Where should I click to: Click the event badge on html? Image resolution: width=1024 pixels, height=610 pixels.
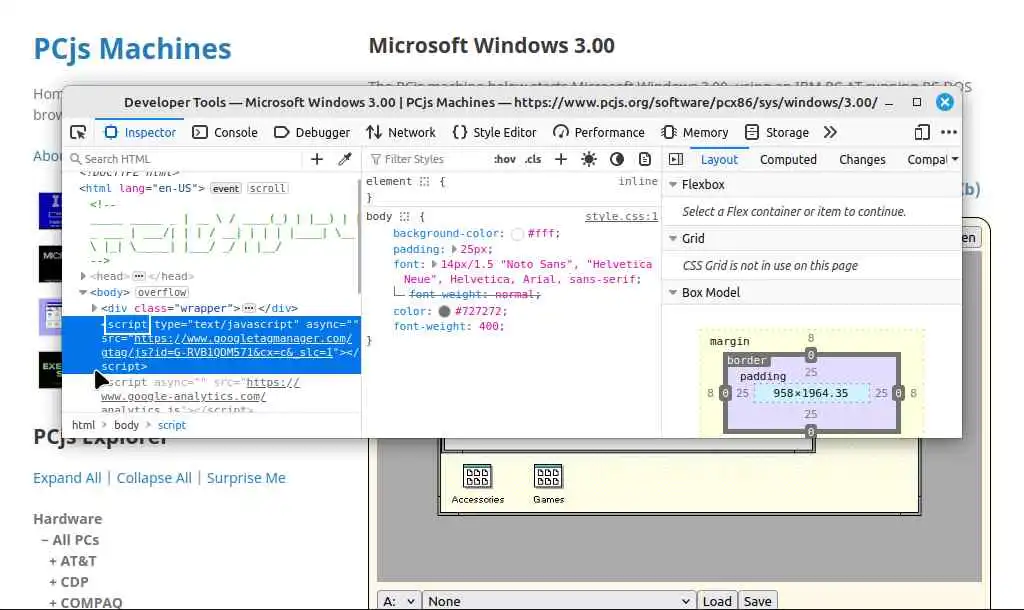coord(225,188)
